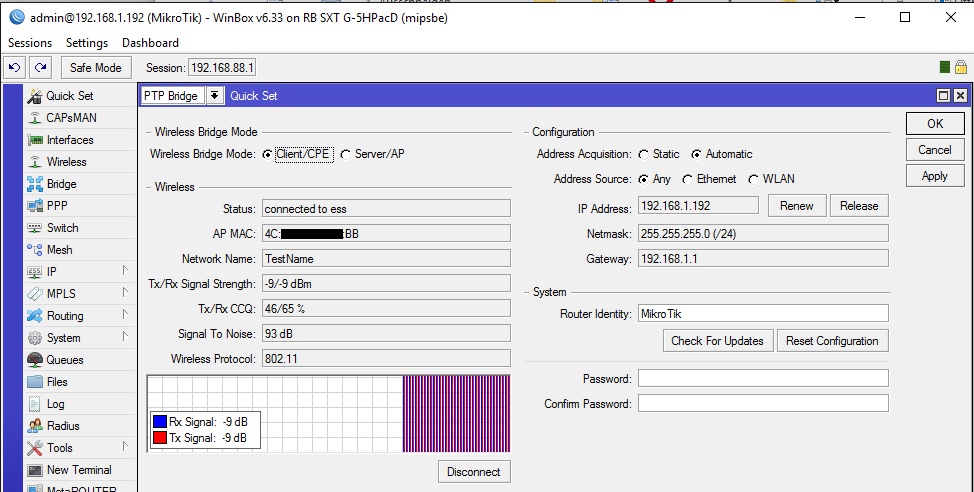Click the padlock icon at top right
Screen dimensions: 974x492
point(961,67)
